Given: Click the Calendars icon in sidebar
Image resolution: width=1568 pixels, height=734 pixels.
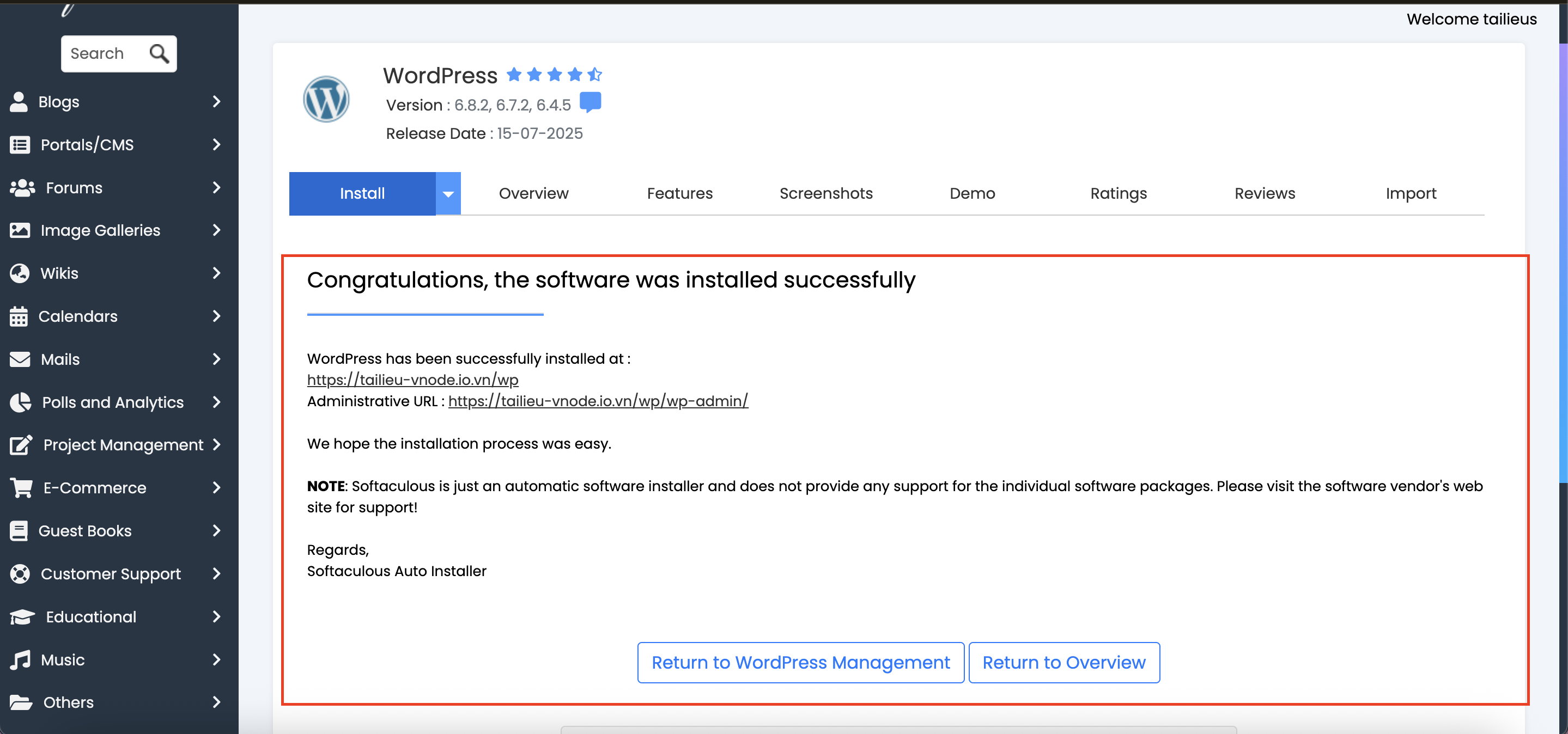Looking at the screenshot, I should coord(19,316).
